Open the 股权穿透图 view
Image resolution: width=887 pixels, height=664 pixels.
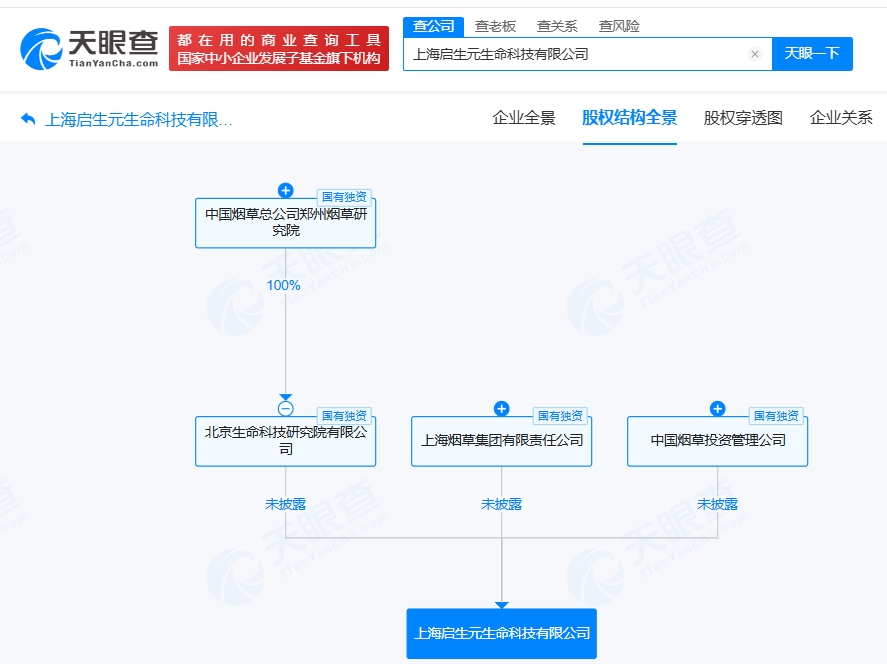(744, 118)
